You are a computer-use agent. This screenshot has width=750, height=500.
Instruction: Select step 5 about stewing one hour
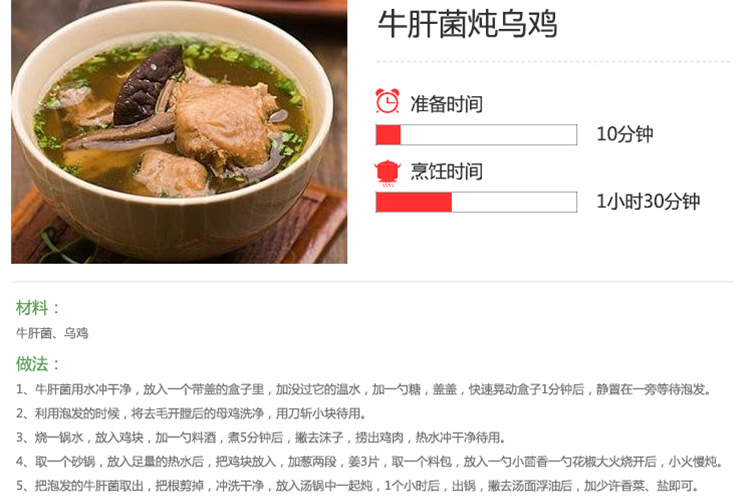(358, 486)
